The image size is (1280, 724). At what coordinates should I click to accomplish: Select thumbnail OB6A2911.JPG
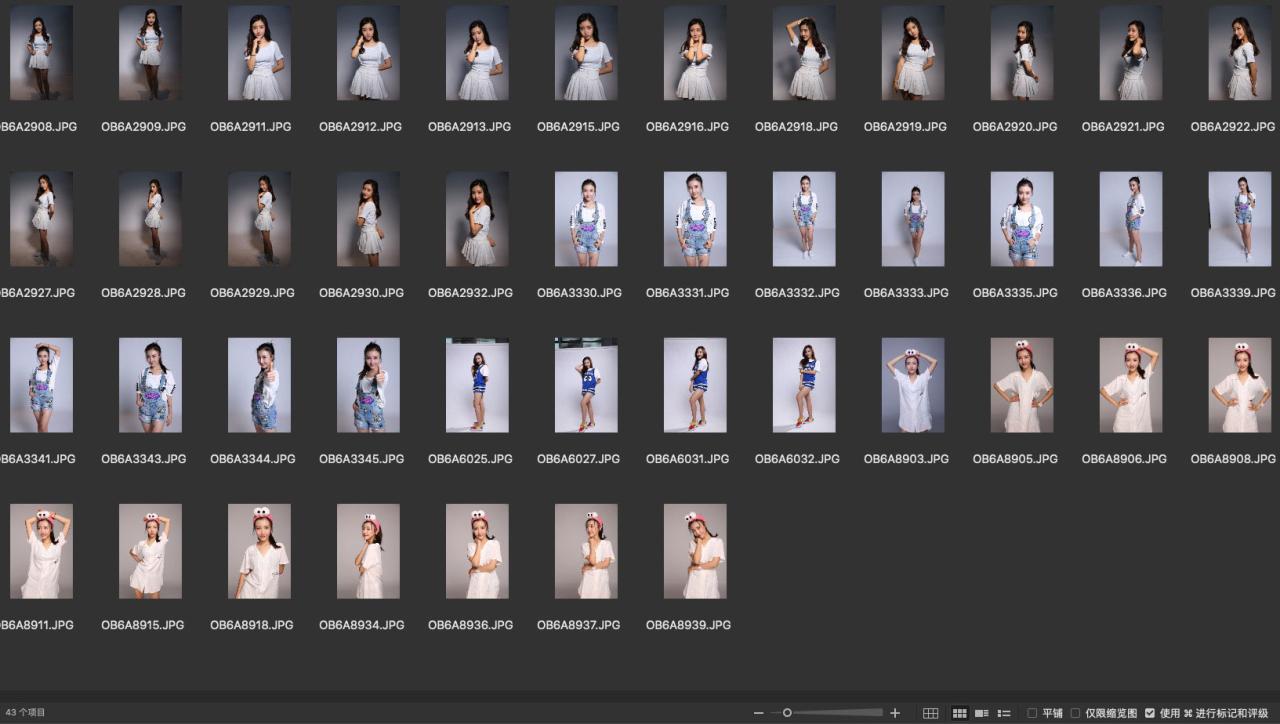tap(259, 53)
